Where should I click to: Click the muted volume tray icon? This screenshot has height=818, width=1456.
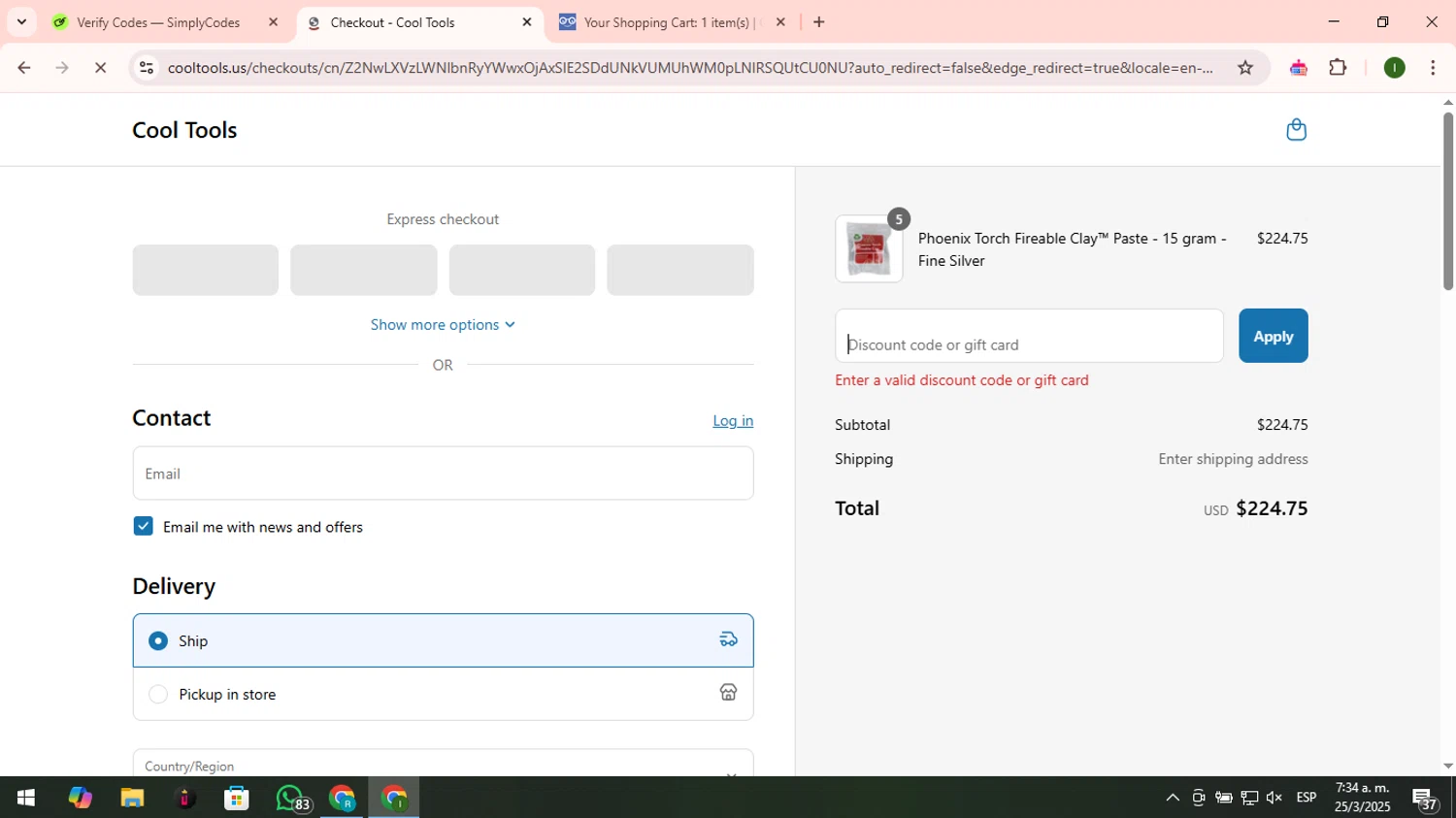[1274, 798]
